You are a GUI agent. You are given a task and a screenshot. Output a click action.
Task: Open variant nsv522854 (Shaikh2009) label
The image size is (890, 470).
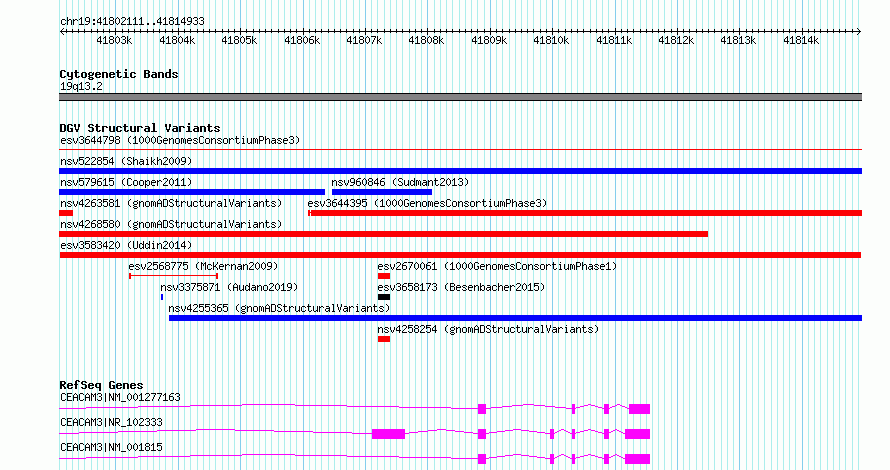(x=126, y=161)
